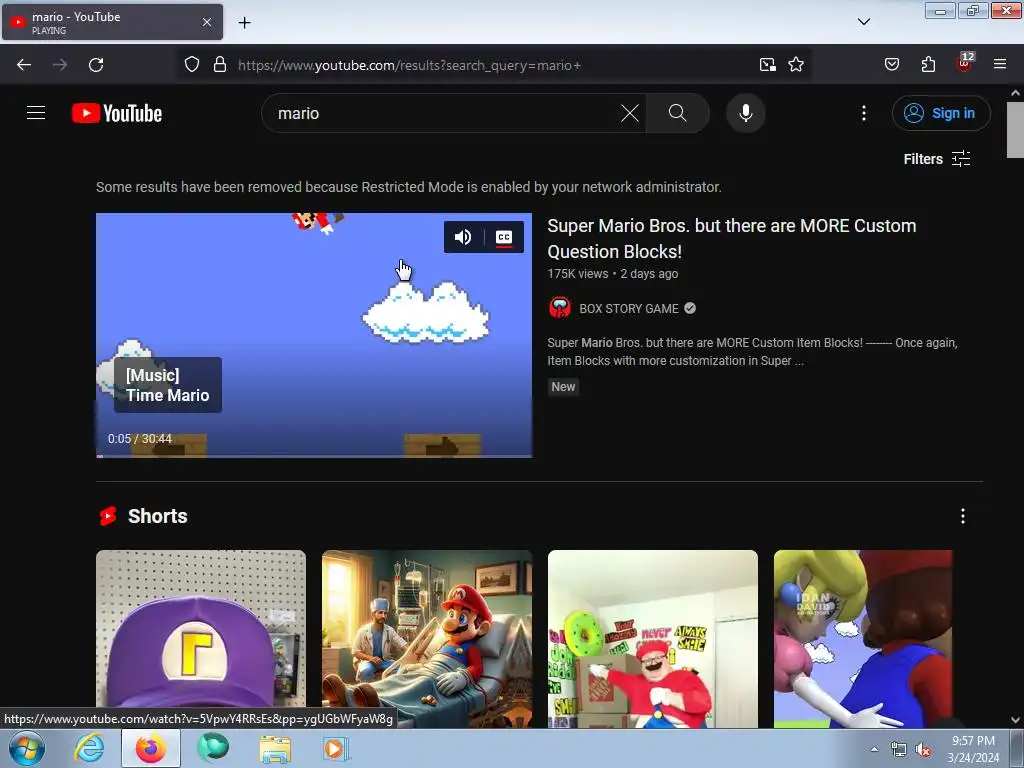Click the preview video progress bar
The width and height of the screenshot is (1024, 768).
(x=314, y=455)
